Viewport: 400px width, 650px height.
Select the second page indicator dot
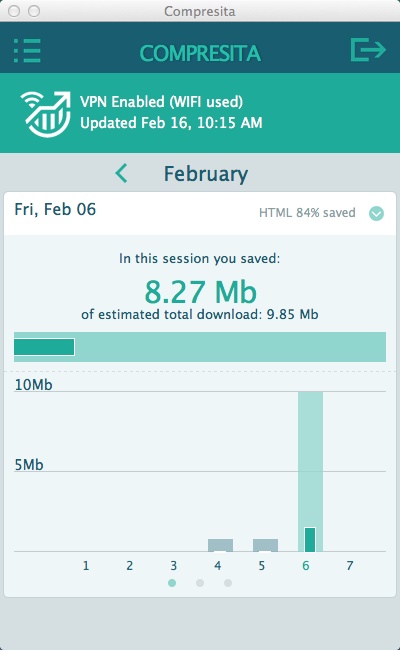(x=200, y=583)
